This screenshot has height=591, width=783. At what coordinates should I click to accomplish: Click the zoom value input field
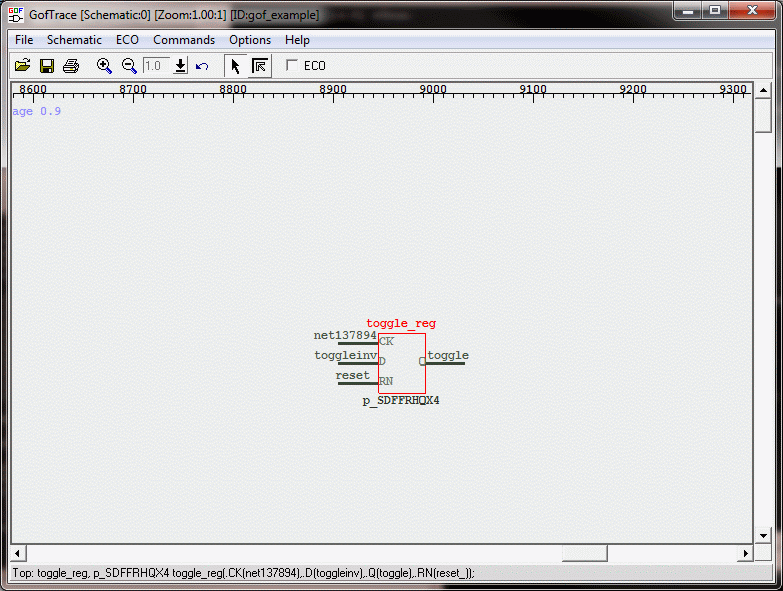click(155, 66)
